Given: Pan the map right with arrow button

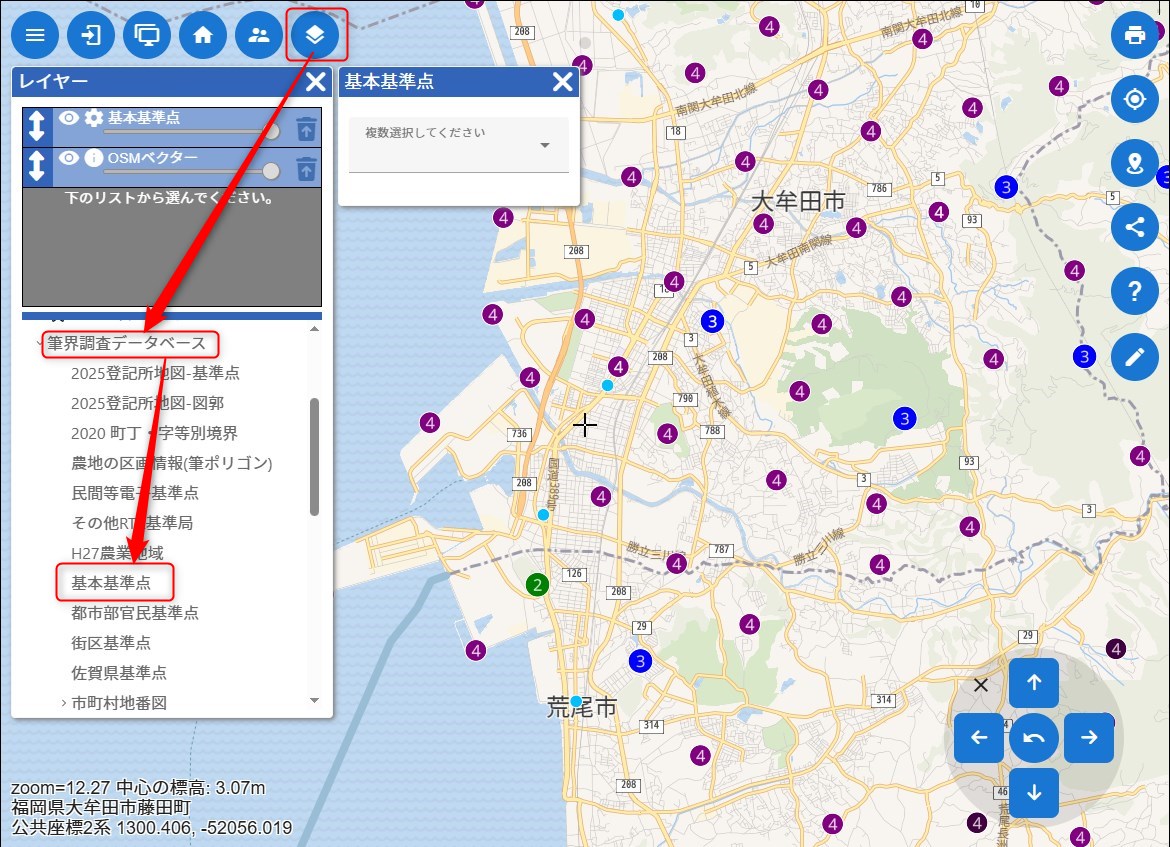Looking at the screenshot, I should pos(1089,738).
